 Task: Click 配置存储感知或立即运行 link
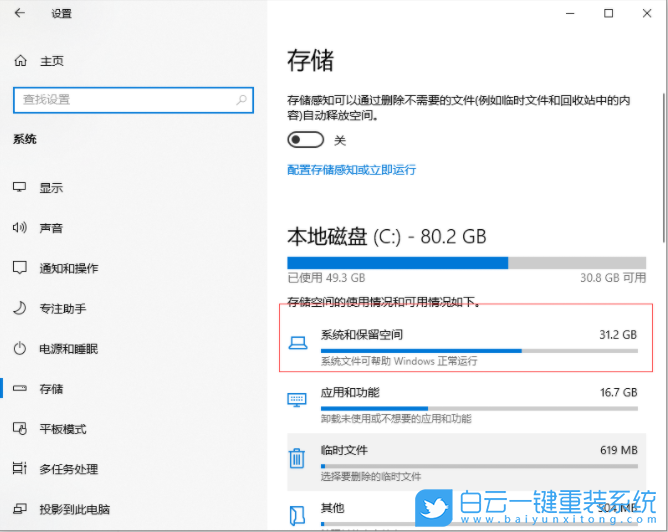351,170
